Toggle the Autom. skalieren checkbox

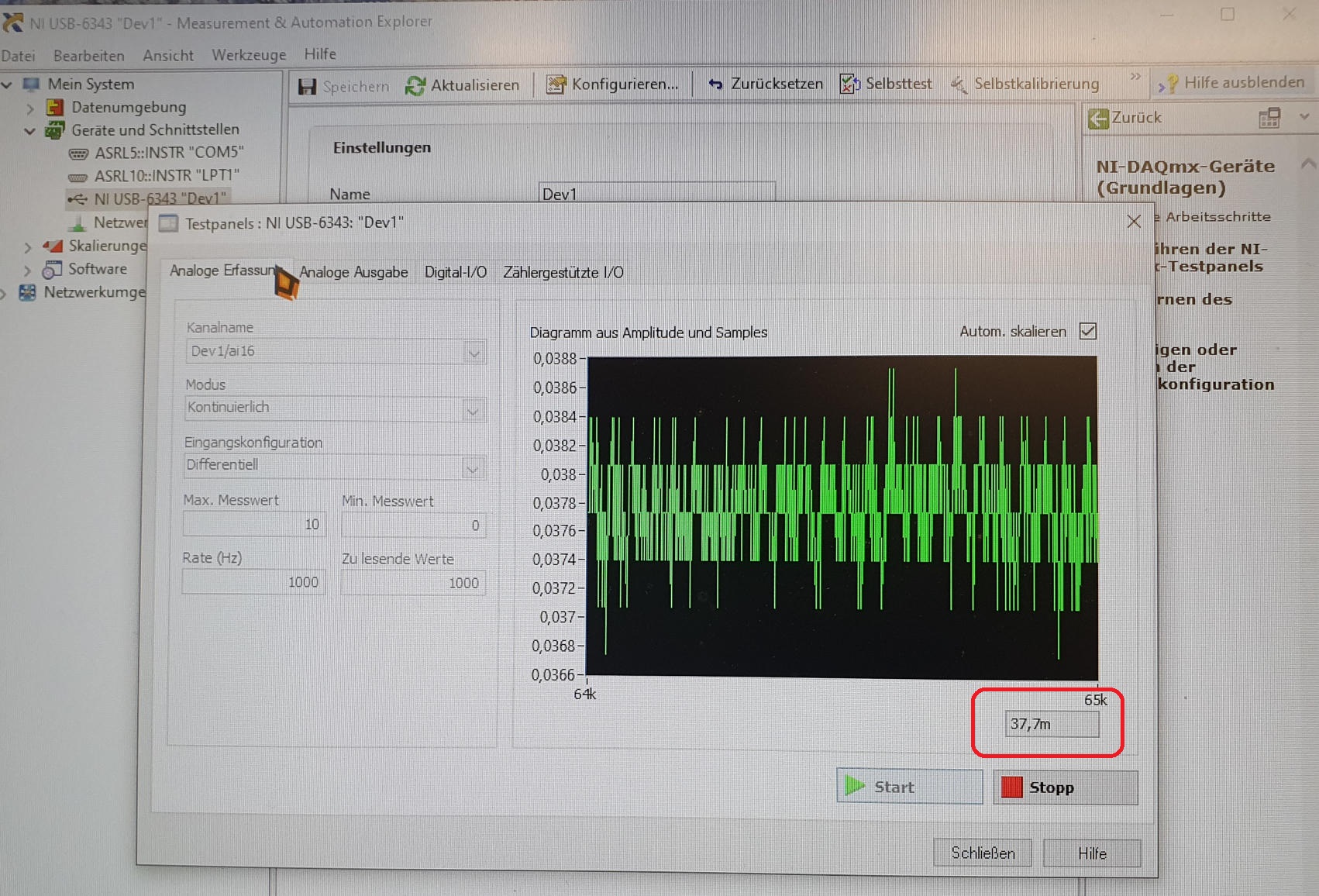click(x=1088, y=331)
